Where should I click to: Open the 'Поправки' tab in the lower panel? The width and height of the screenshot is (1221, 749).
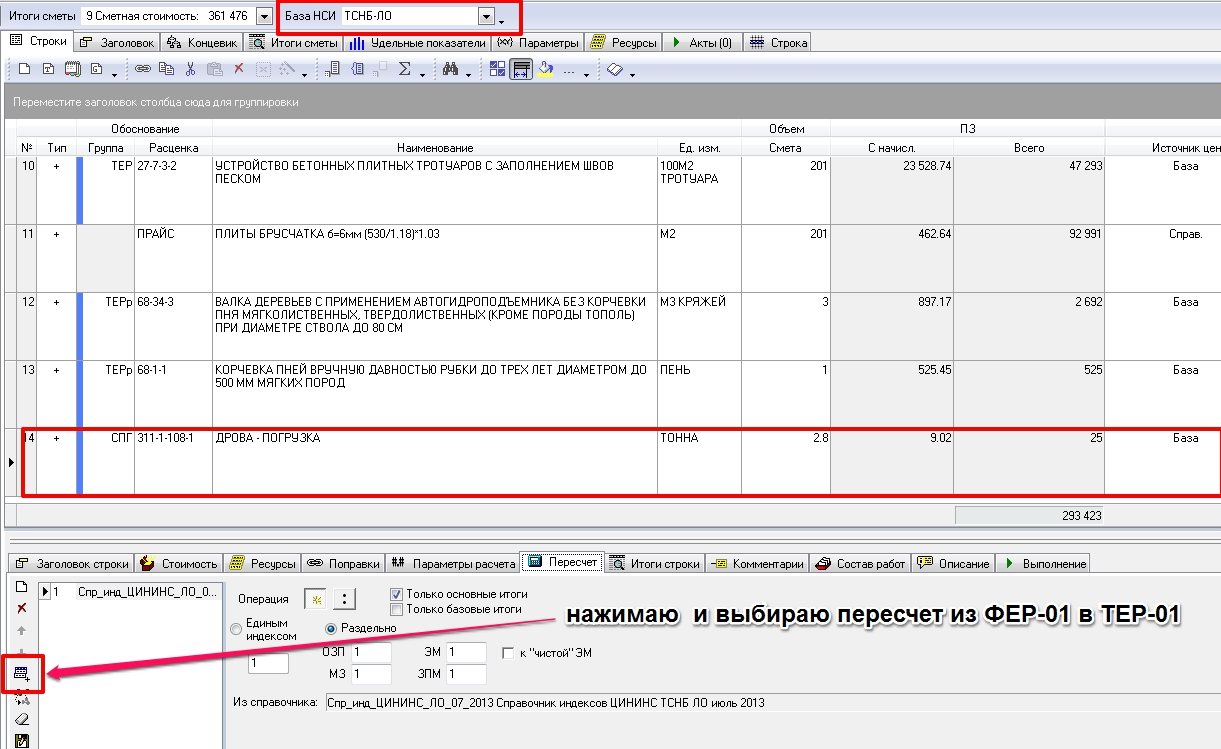click(x=343, y=563)
